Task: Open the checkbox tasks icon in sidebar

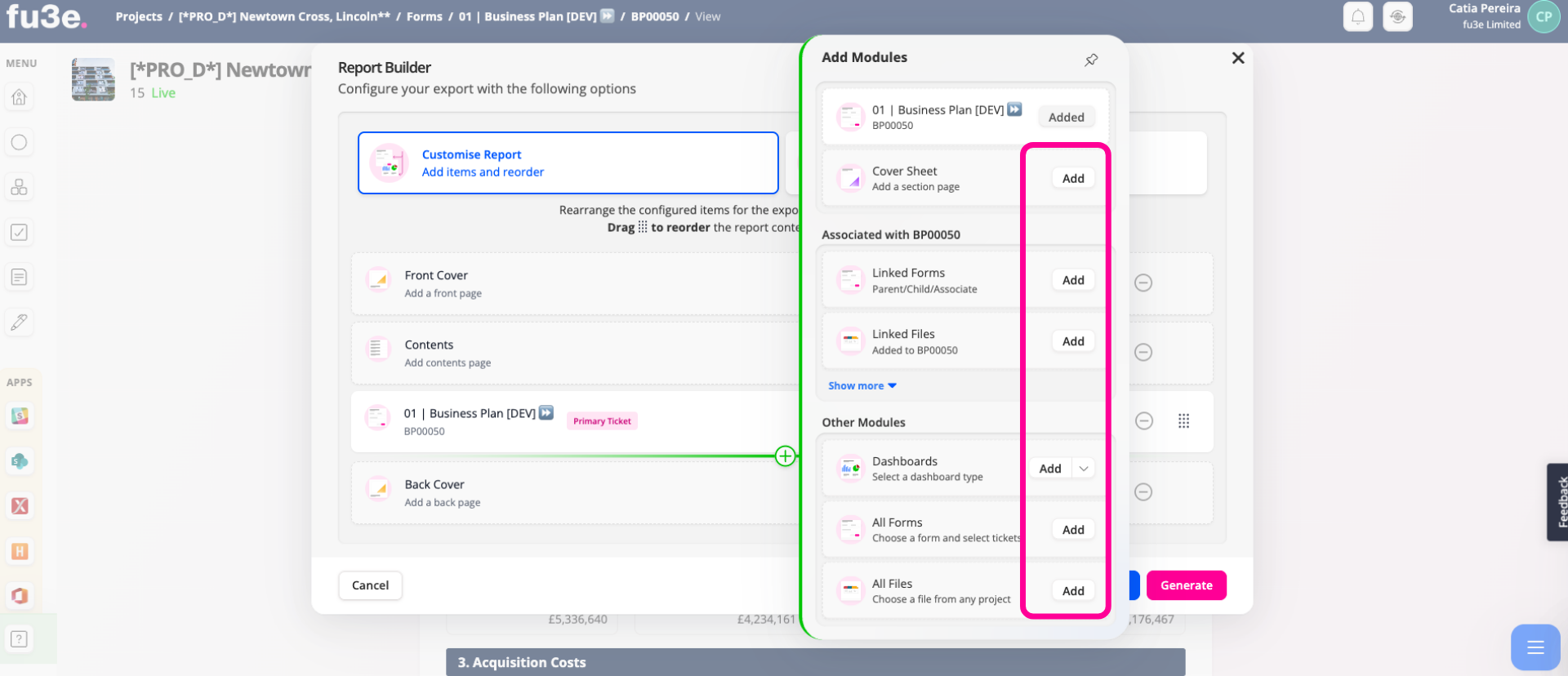Action: 19,232
